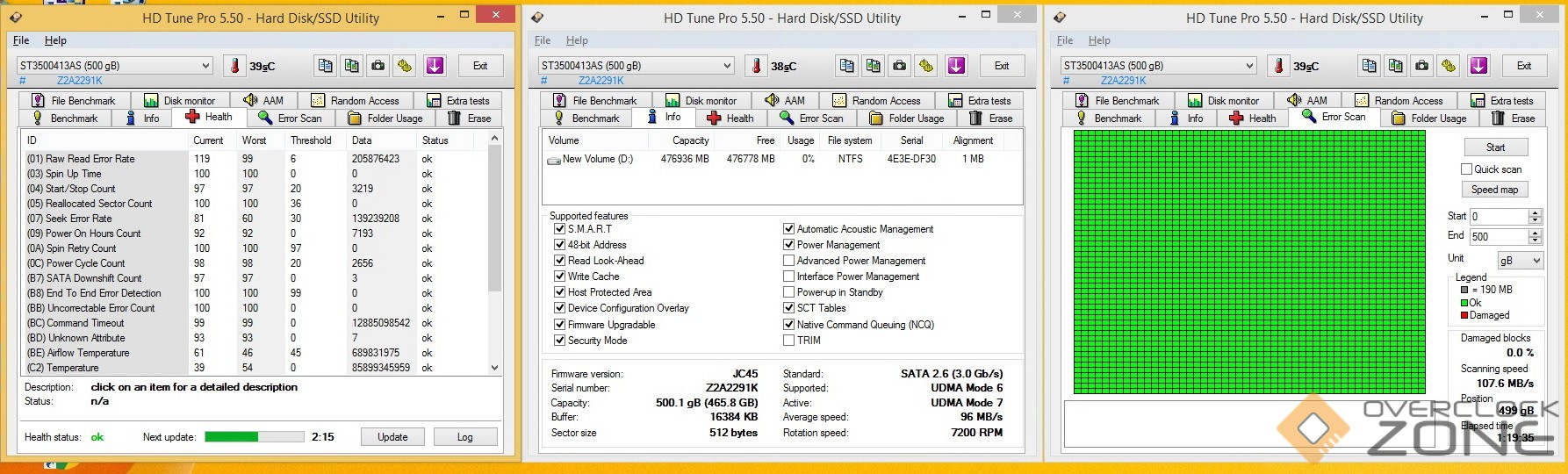Click the SMART attribute list vertical scrollbar
The image size is (1568, 474).
point(495,254)
